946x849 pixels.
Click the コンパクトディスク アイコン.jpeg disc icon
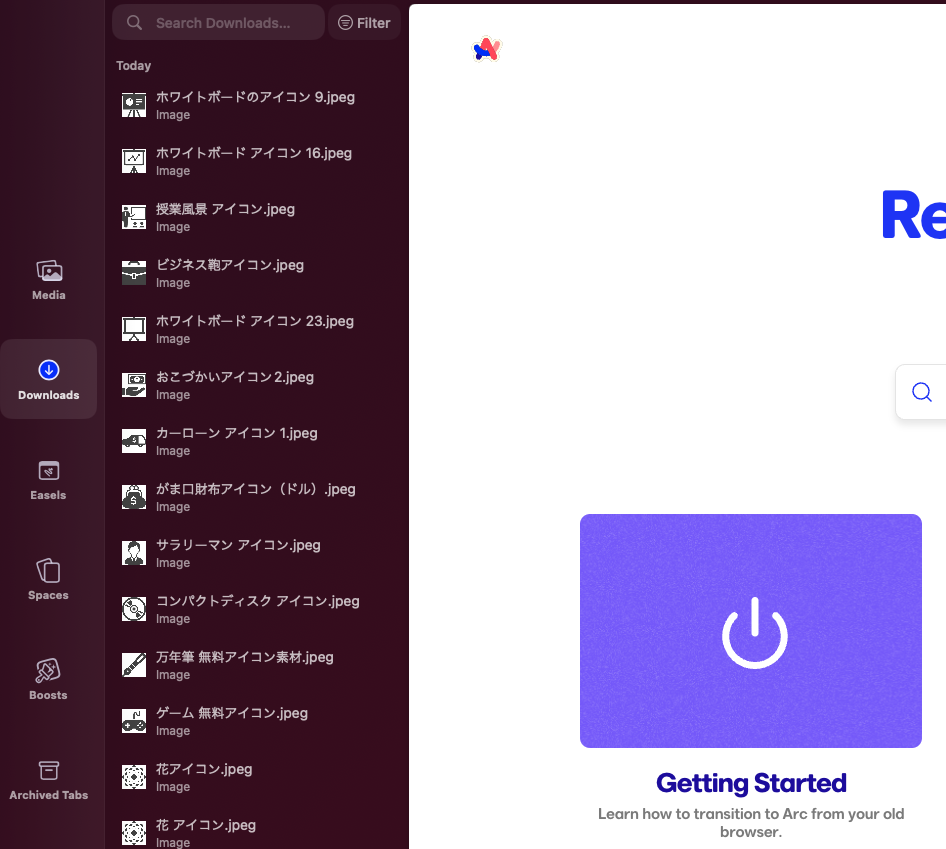pos(134,609)
